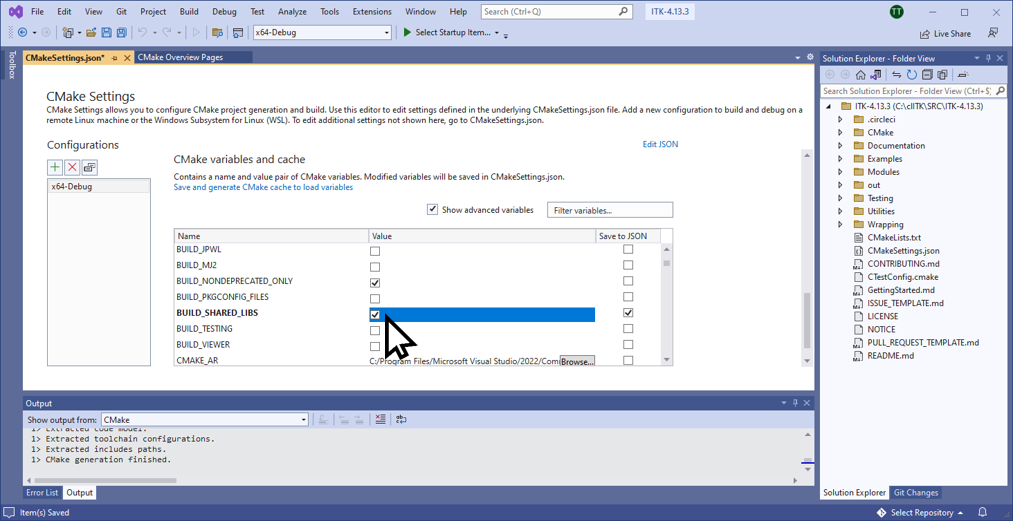The height and width of the screenshot is (521, 1013).
Task: Switch to Git Changes tab
Action: click(915, 493)
